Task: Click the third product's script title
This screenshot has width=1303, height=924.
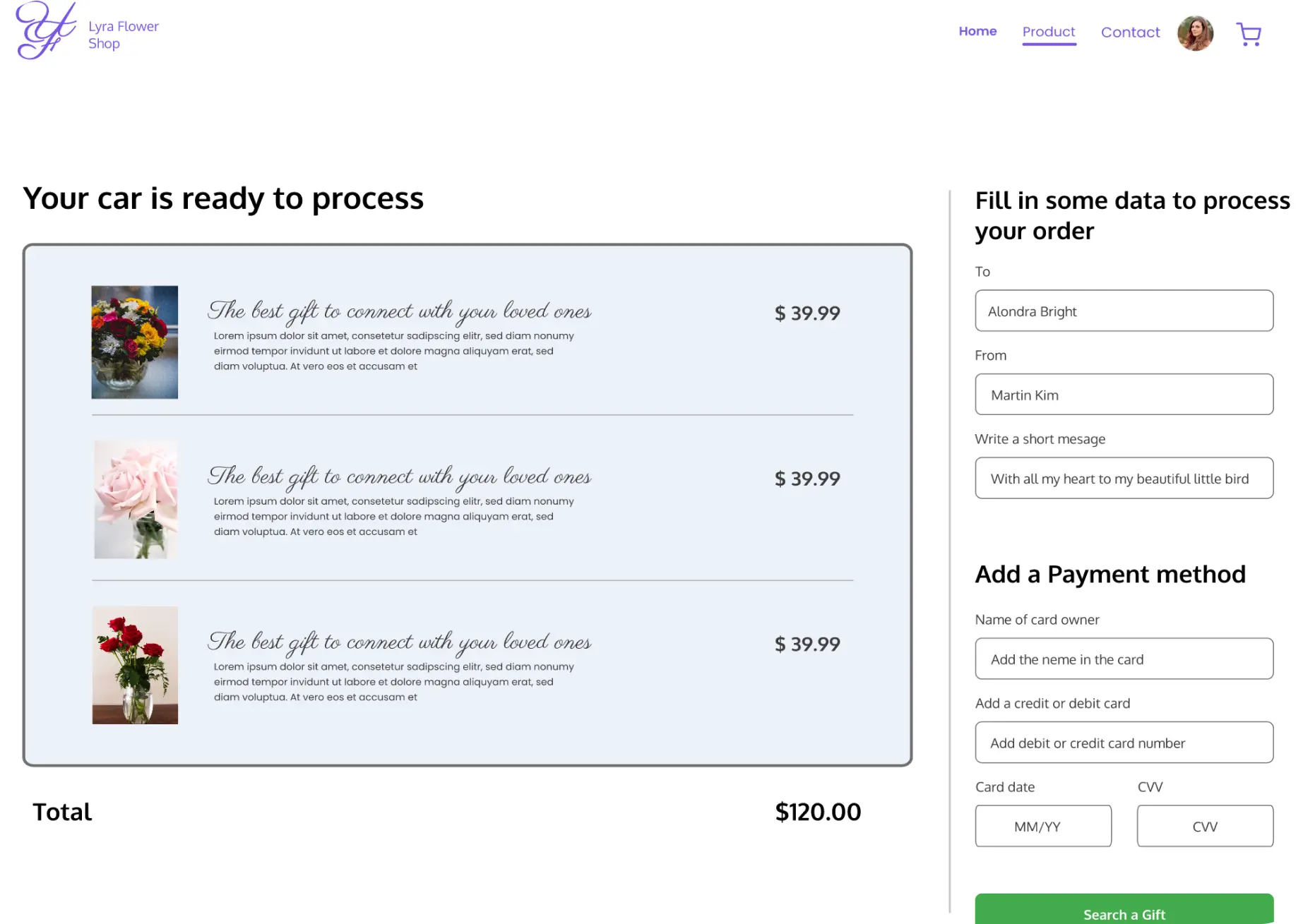Action: [x=400, y=642]
